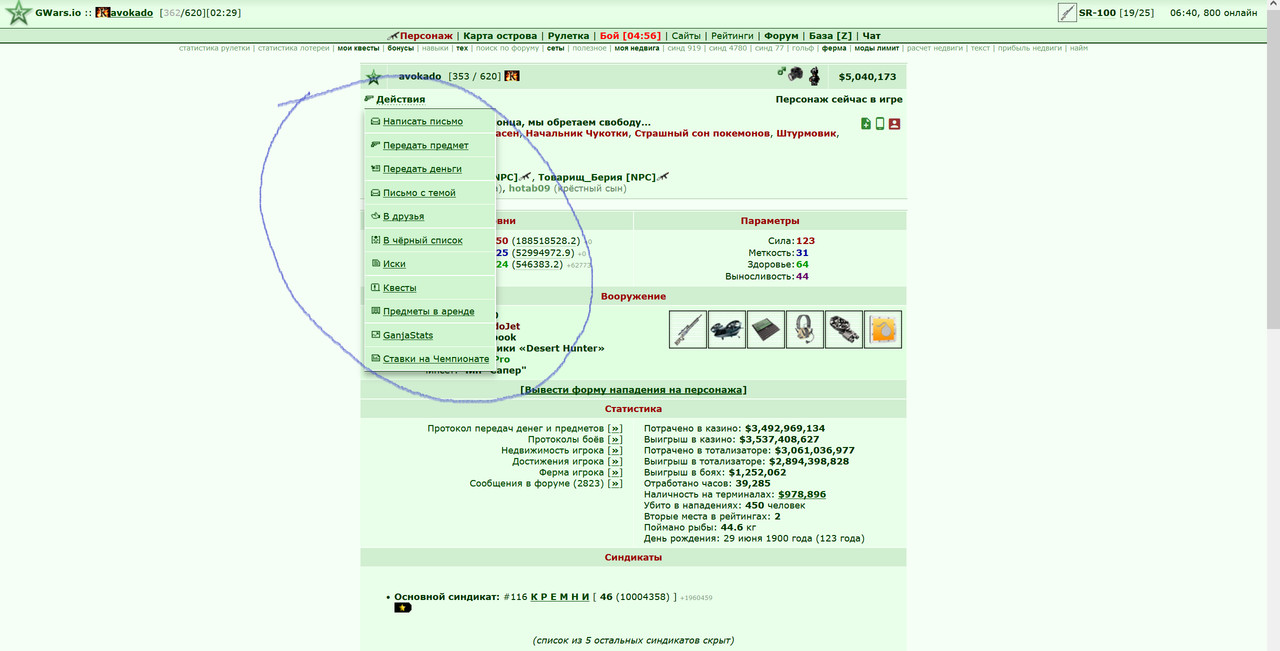Select Передать предмет in actions menu
The width and height of the screenshot is (1280, 651).
pos(426,146)
